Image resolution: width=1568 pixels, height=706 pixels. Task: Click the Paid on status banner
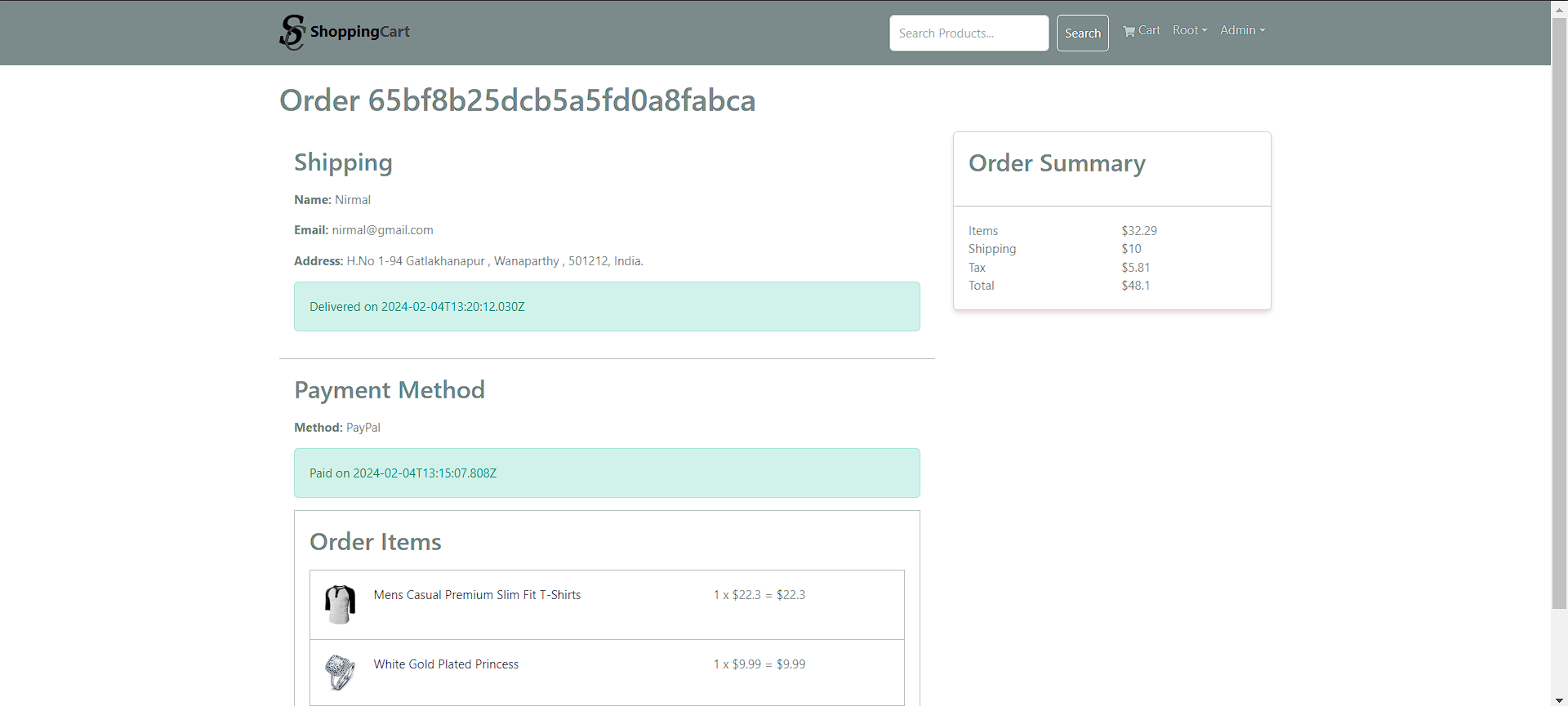click(607, 473)
